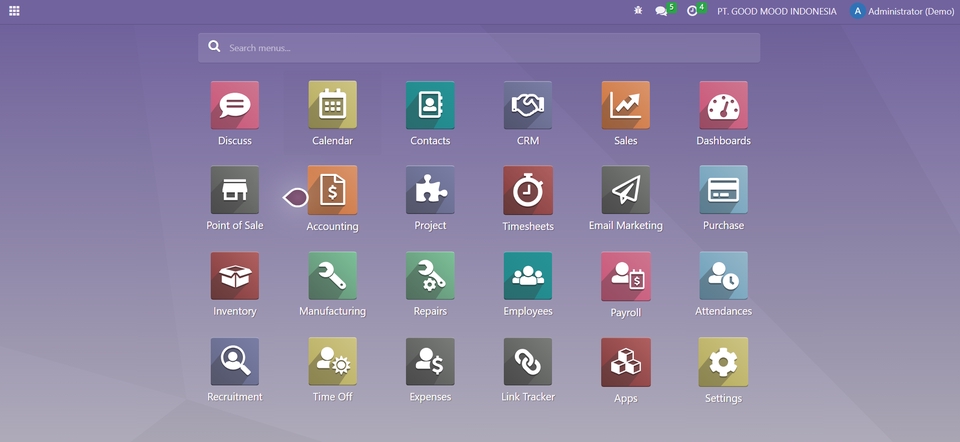Screen dimensions: 960x442
Task: Open conversations icon with 5 badge
Action: [x=661, y=11]
